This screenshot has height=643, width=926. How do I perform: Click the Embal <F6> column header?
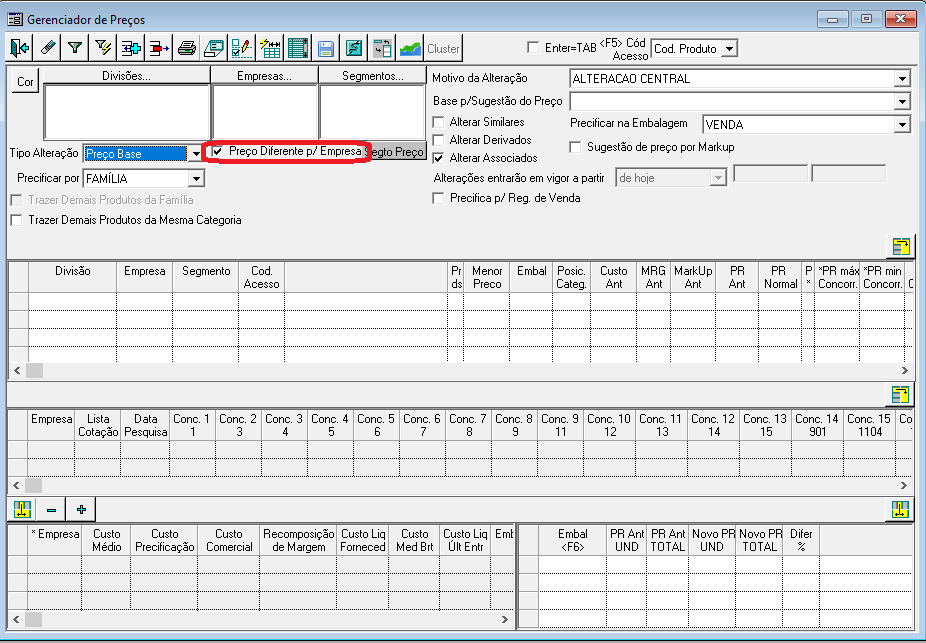point(572,540)
